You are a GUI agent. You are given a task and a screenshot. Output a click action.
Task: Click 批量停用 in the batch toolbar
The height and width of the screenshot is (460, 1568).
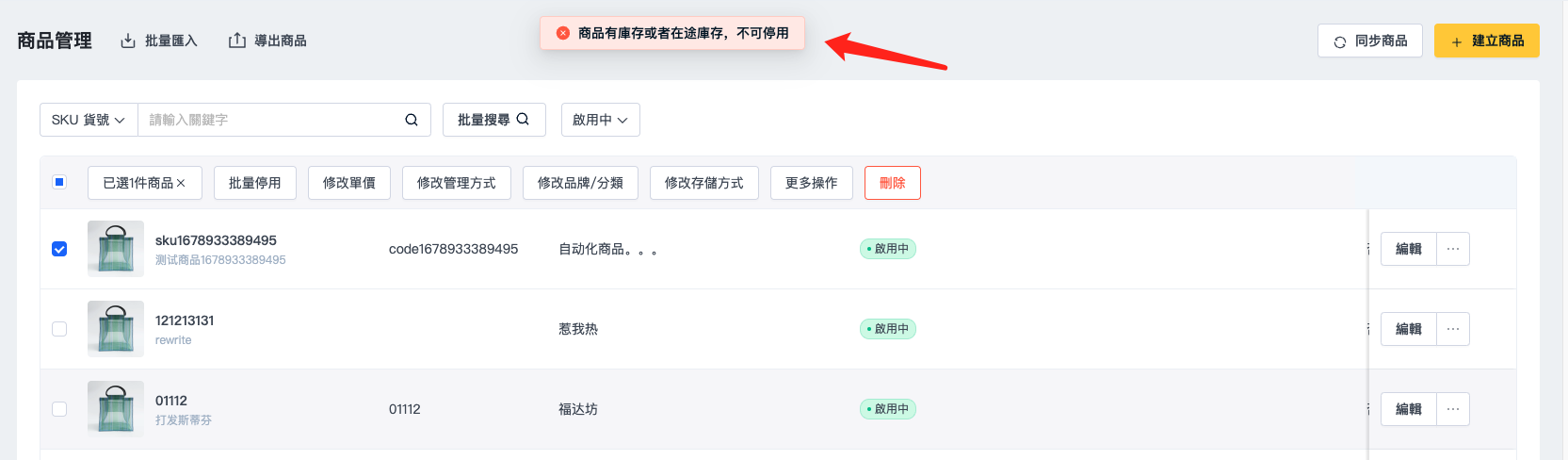click(x=255, y=183)
